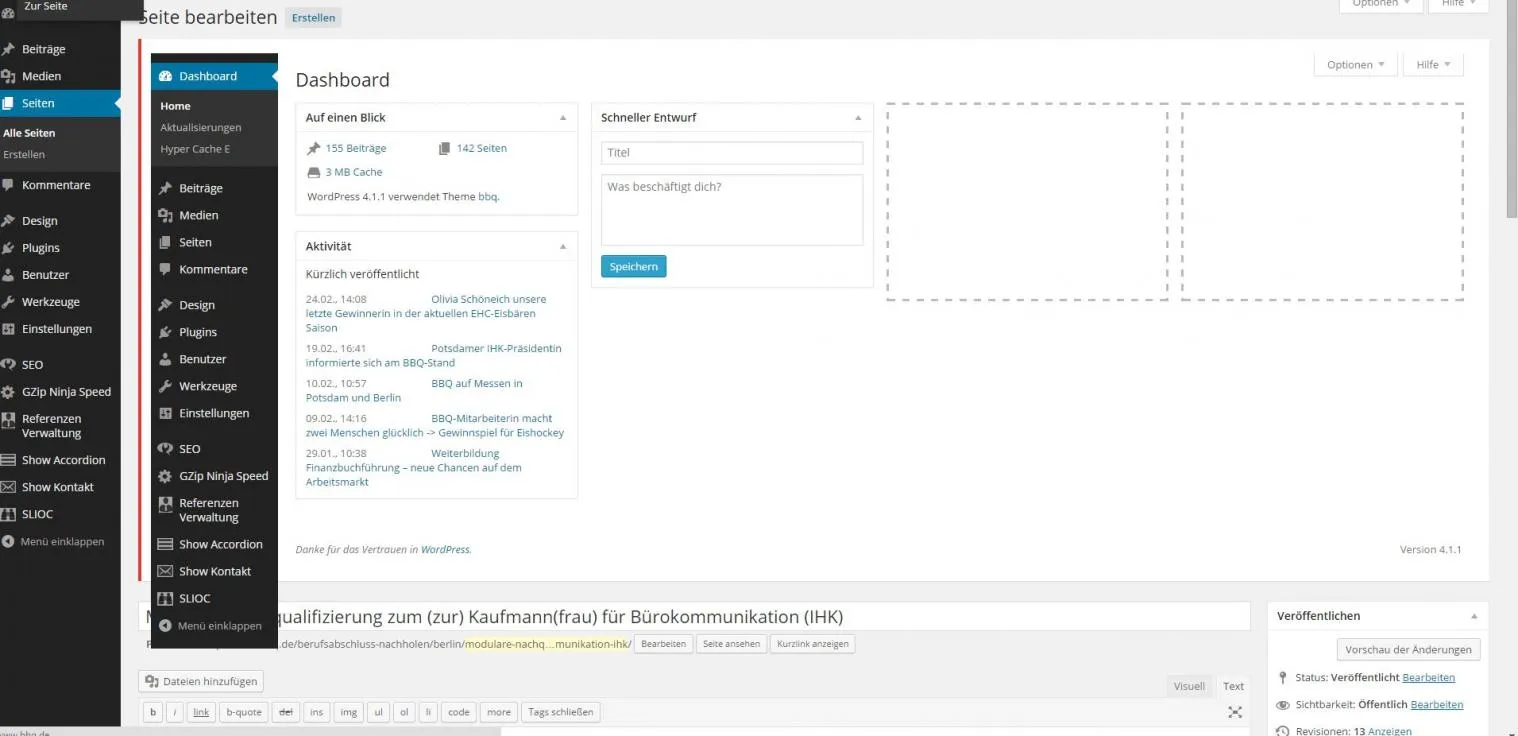Collapse the Schneller Entwurf widget
This screenshot has height=736, width=1518.
(x=858, y=118)
